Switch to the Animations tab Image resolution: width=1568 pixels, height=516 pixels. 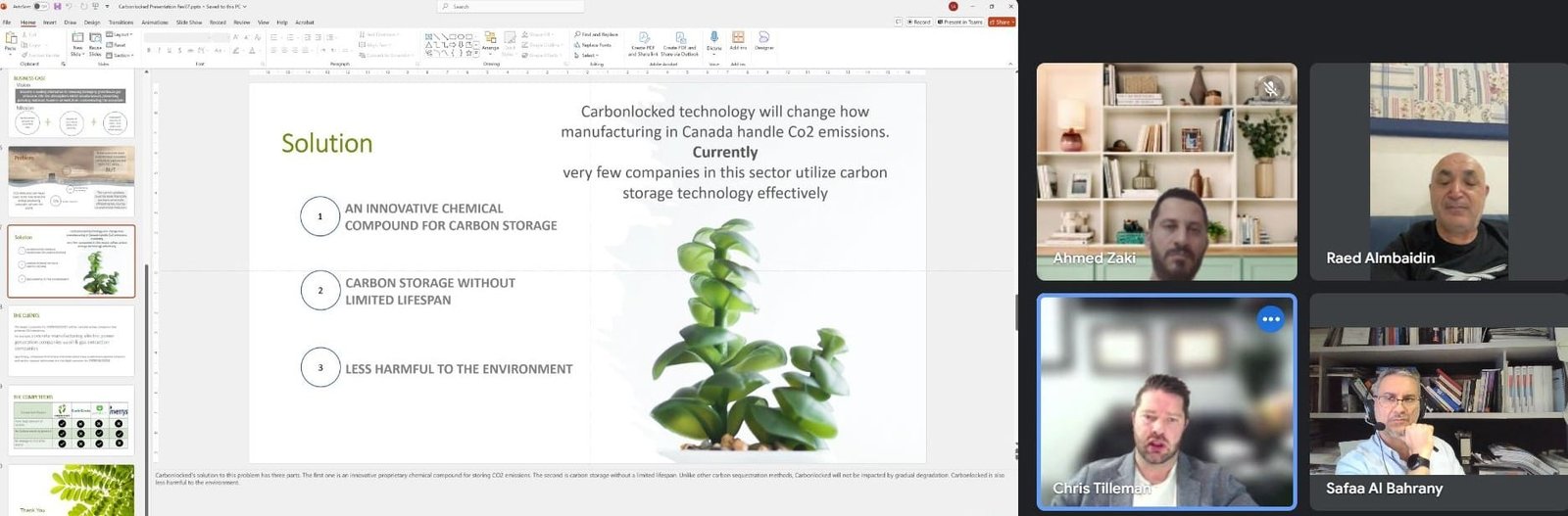(155, 22)
